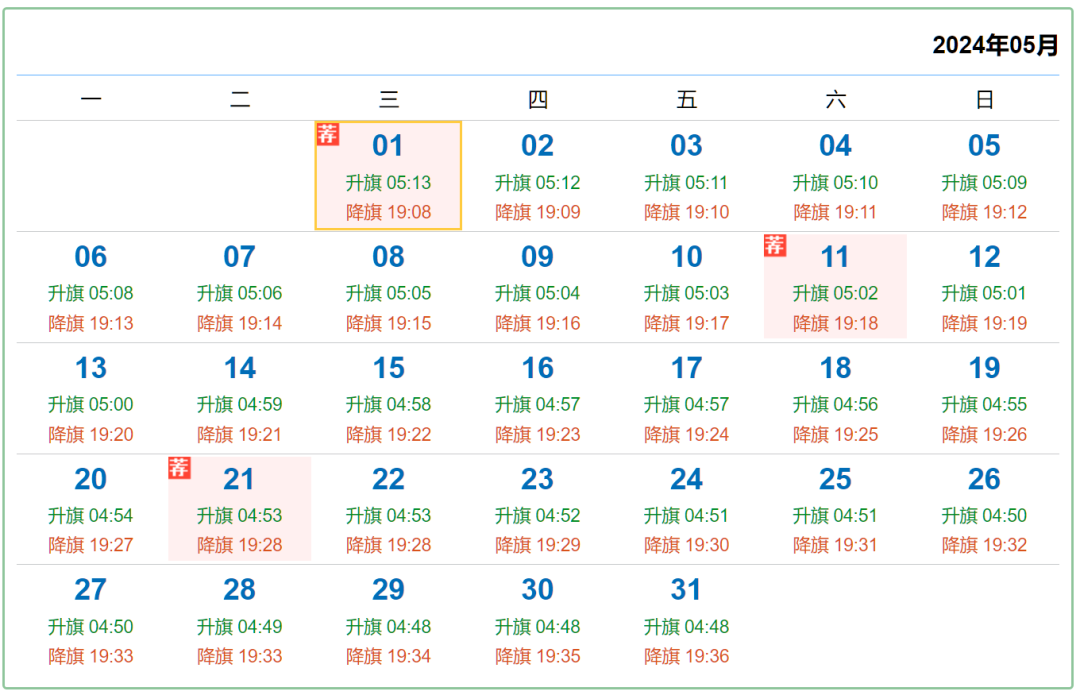The height and width of the screenshot is (699, 1080).
Task: Click 降旗 19:24 under date 17
Action: [686, 435]
